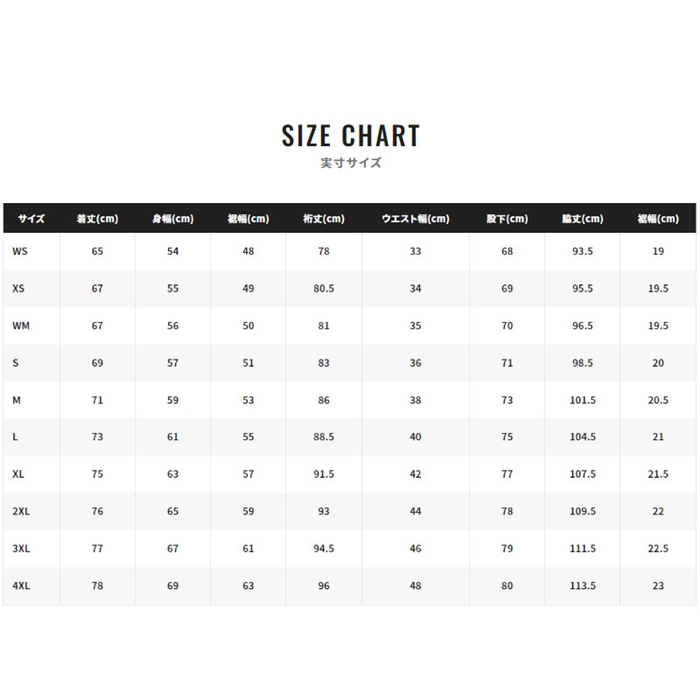
Task: Click the 実寸サイズ subtitle text
Action: (351, 162)
